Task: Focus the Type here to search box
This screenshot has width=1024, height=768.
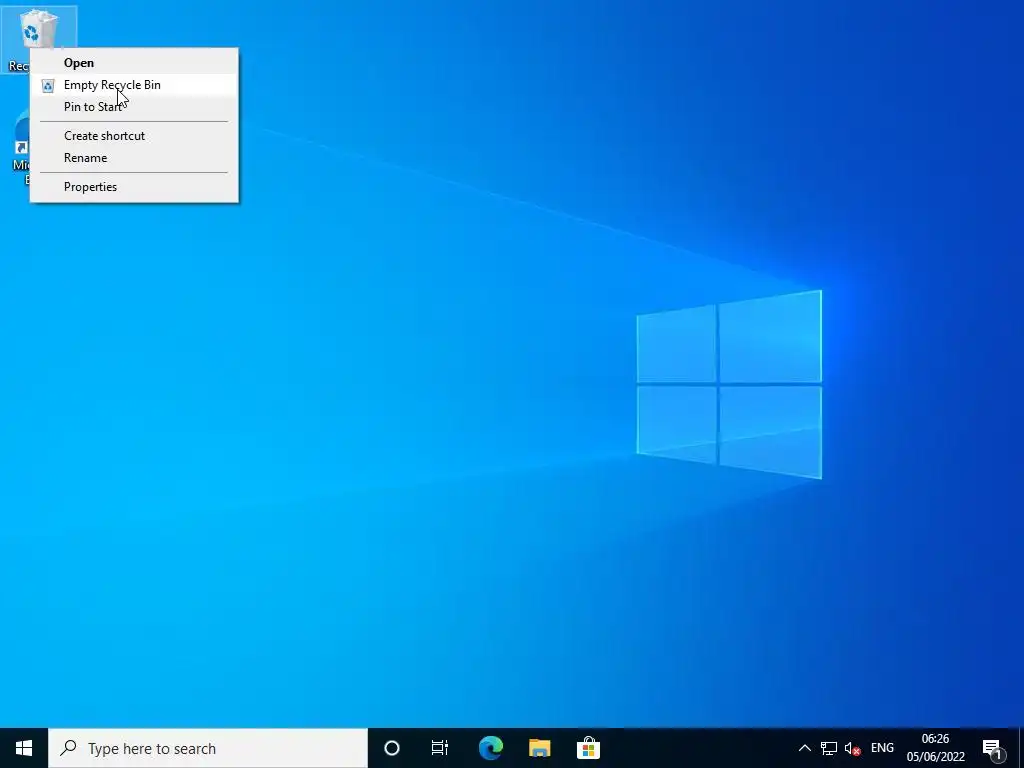Action: 208,748
